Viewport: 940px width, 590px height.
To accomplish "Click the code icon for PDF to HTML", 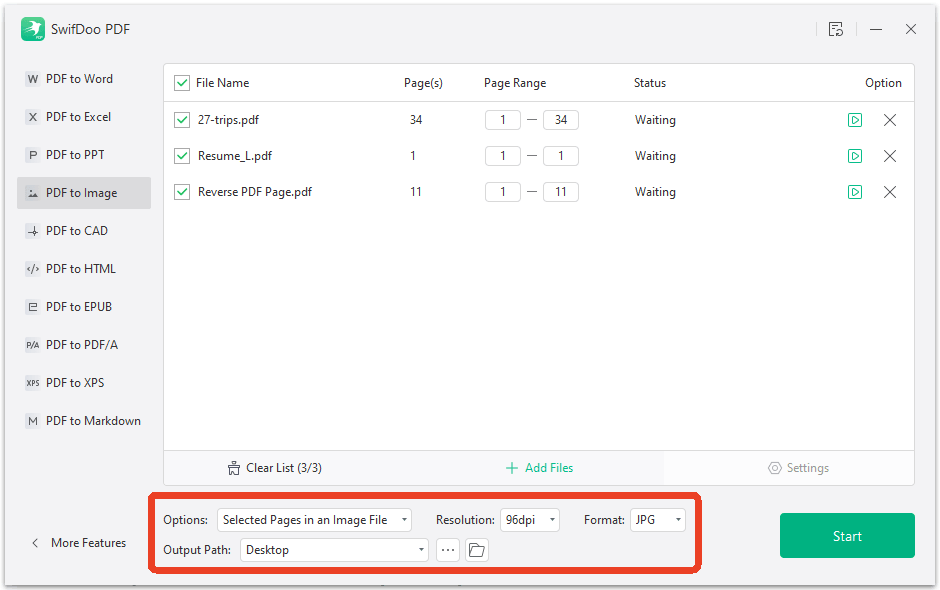I will 33,269.
